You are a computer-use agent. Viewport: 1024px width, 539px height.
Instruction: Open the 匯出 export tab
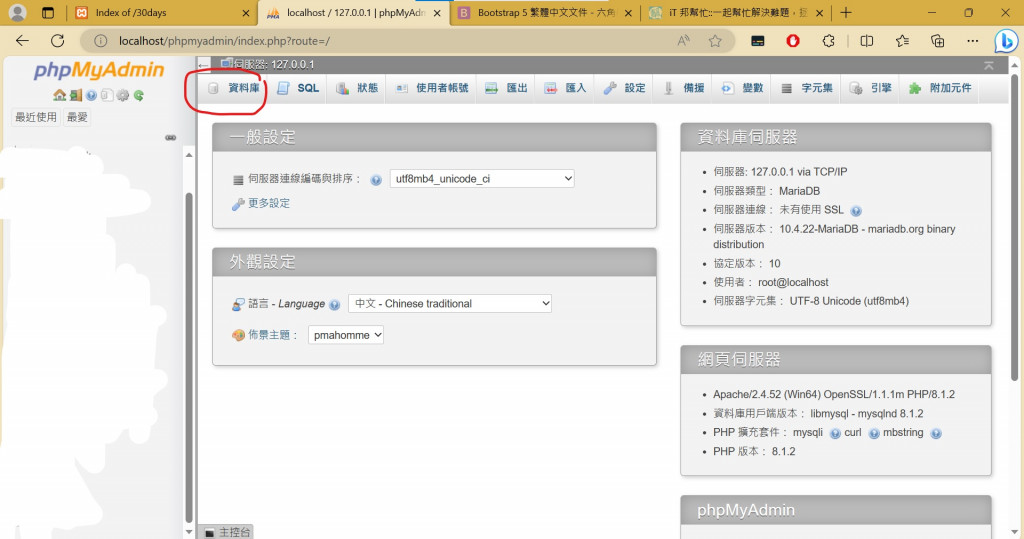click(x=506, y=88)
